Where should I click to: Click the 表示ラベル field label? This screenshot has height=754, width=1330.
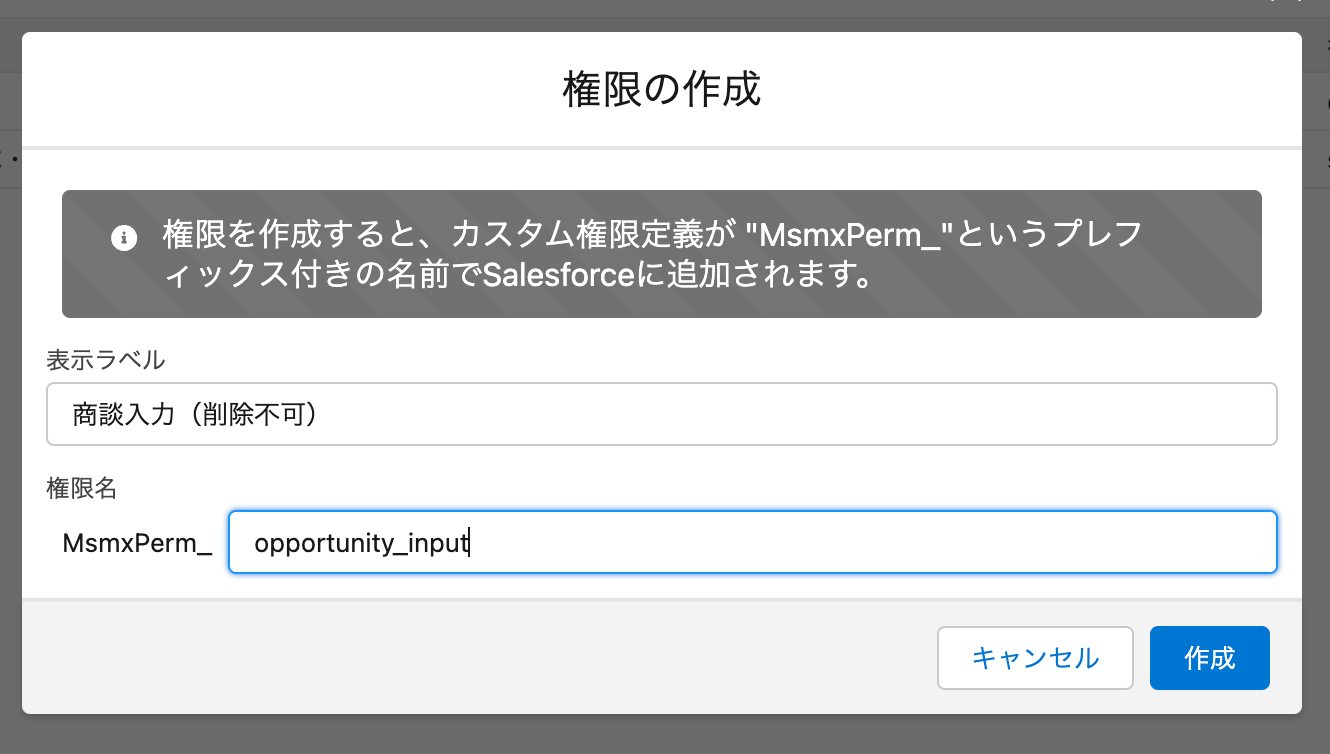click(106, 360)
